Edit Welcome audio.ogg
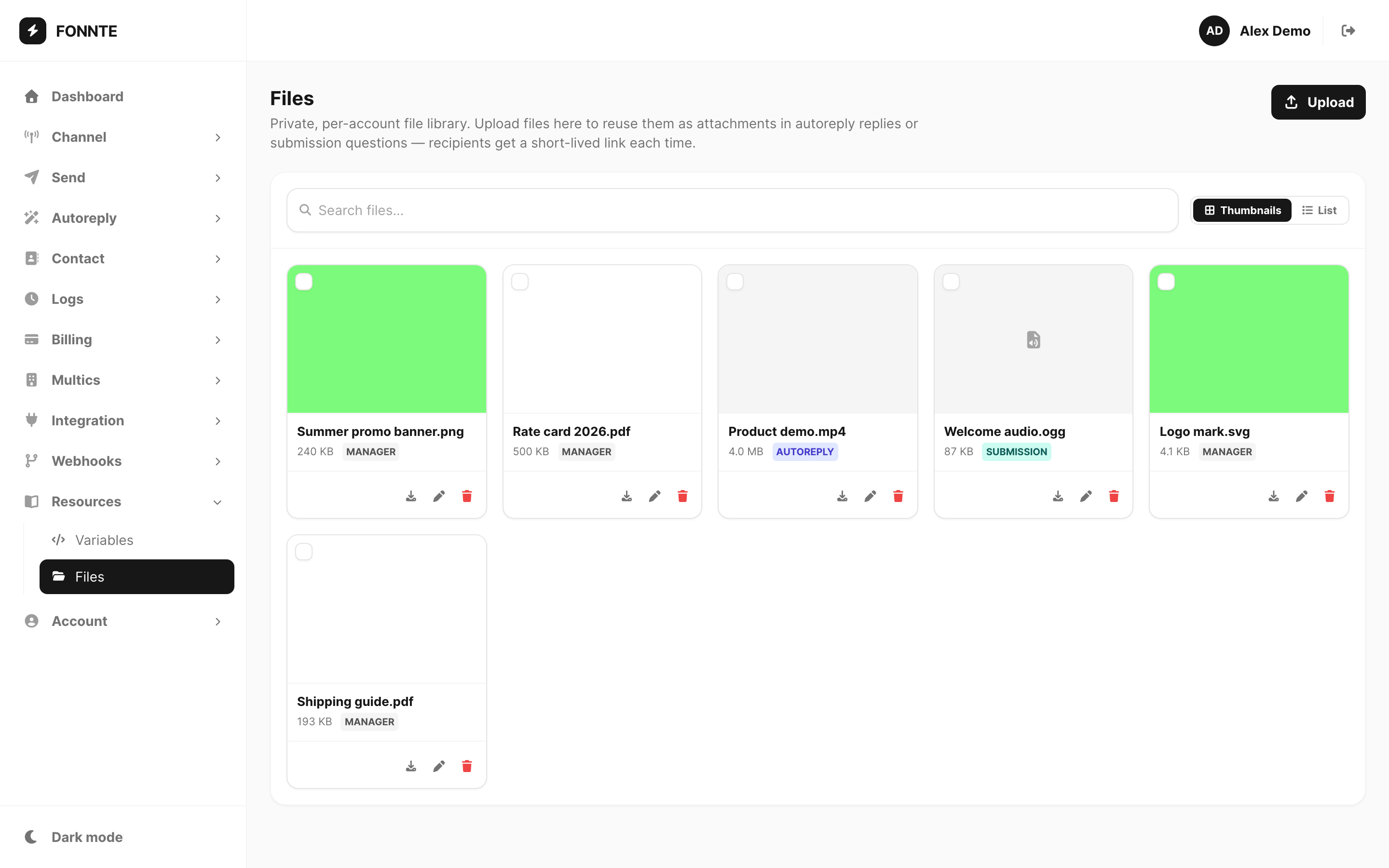The width and height of the screenshot is (1389, 868). pyautogui.click(x=1086, y=496)
